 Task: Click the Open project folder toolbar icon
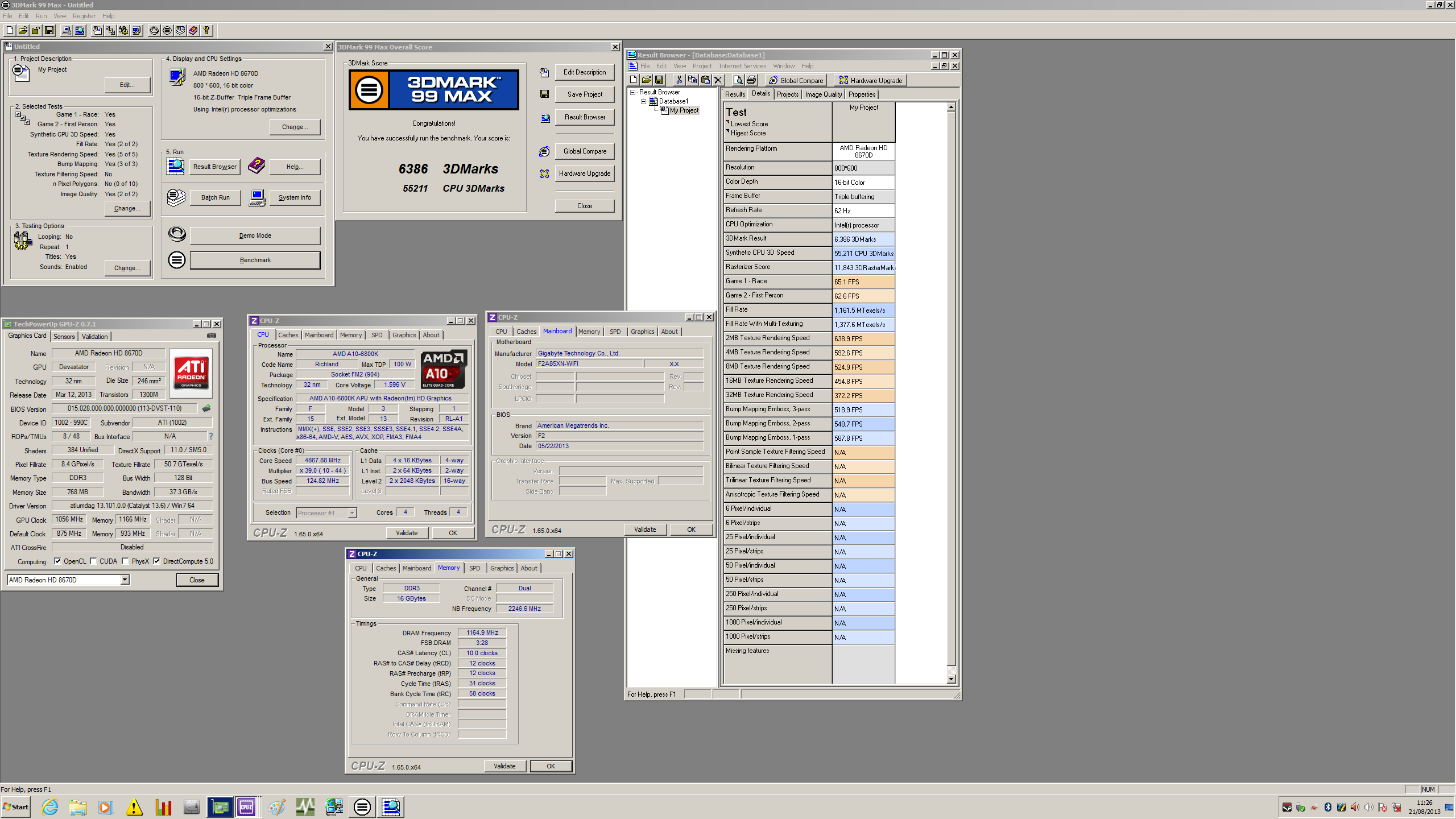pyautogui.click(x=23, y=30)
